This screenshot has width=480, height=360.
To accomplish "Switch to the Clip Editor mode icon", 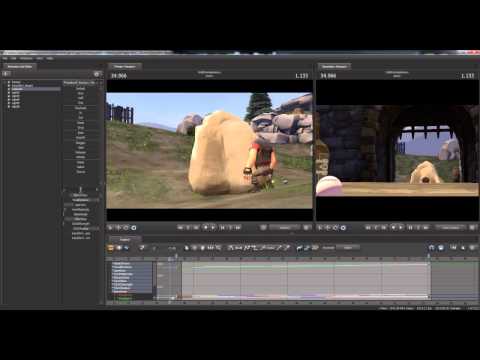I will [111, 248].
